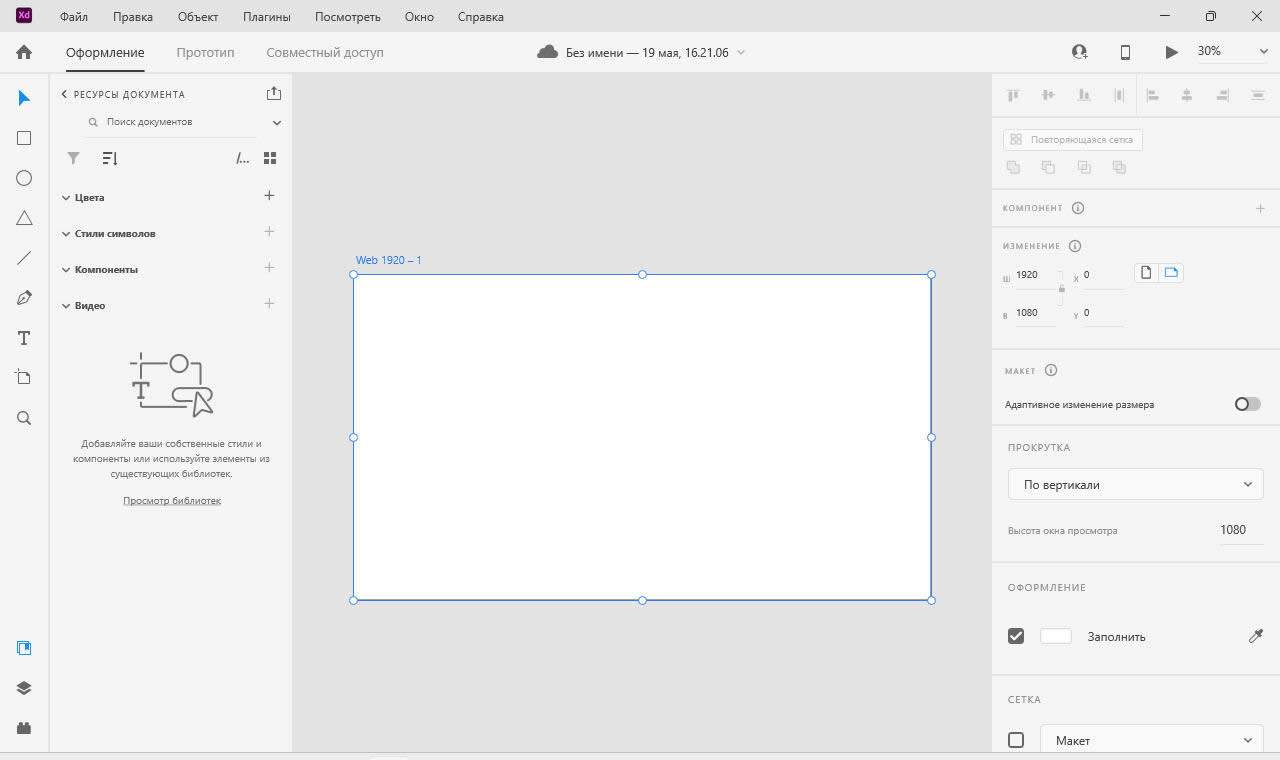Open the Layers panel icon
This screenshot has width=1280, height=760.
coord(24,688)
